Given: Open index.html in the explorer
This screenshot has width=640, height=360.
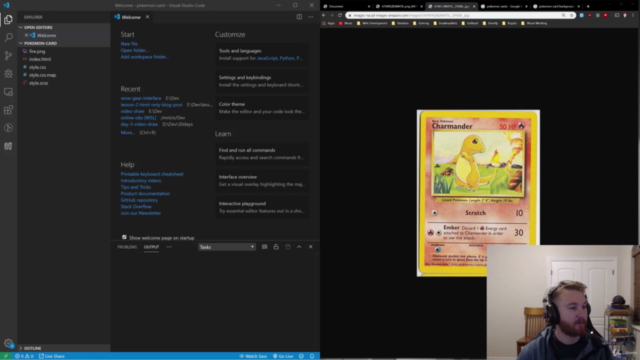Looking at the screenshot, I should tap(40, 59).
